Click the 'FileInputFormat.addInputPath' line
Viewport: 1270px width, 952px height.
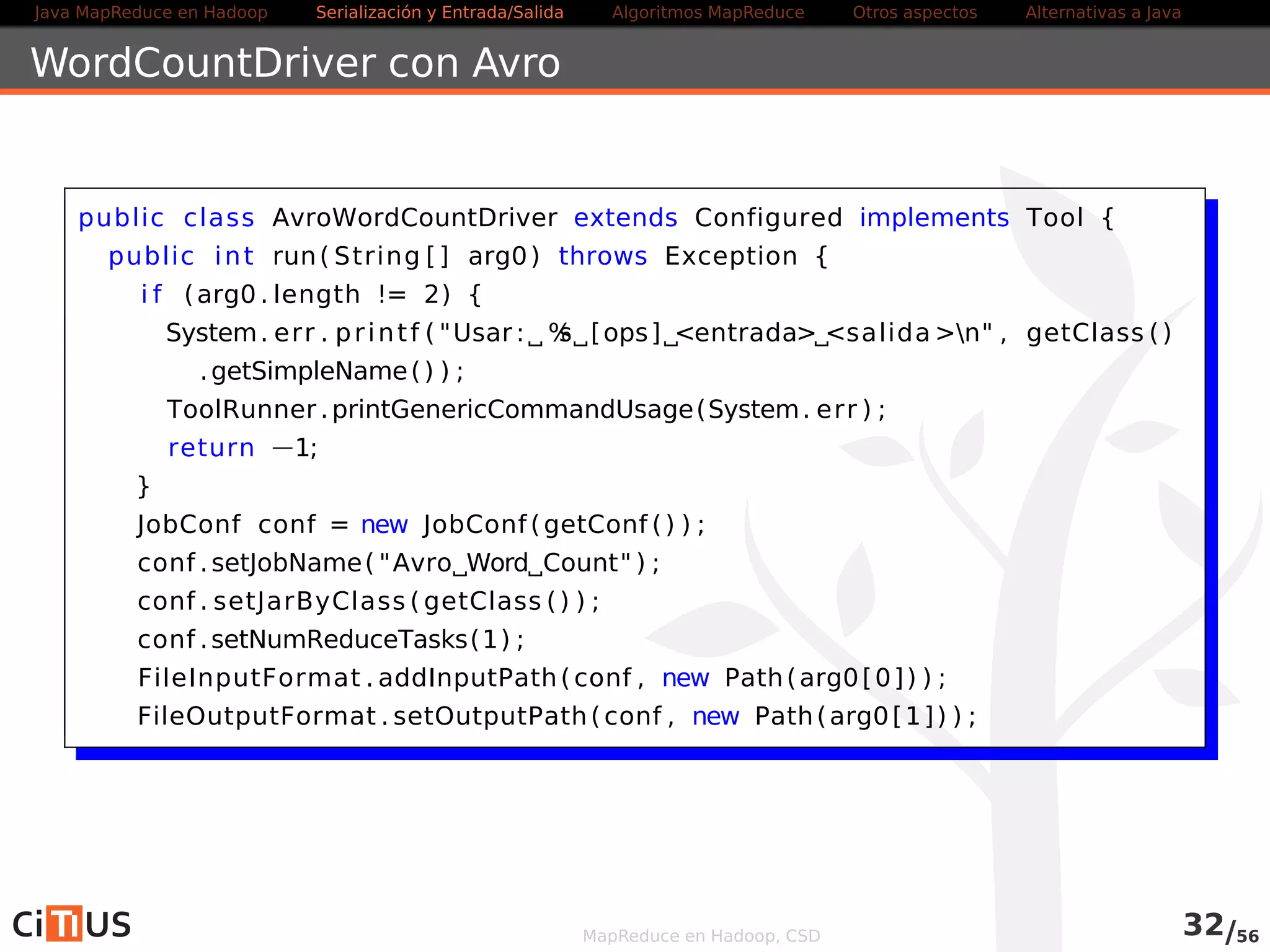pyautogui.click(x=543, y=678)
